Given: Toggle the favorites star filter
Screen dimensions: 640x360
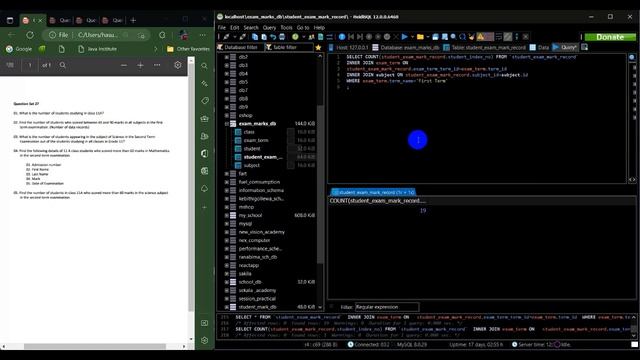Looking at the screenshot, I should coord(318,47).
